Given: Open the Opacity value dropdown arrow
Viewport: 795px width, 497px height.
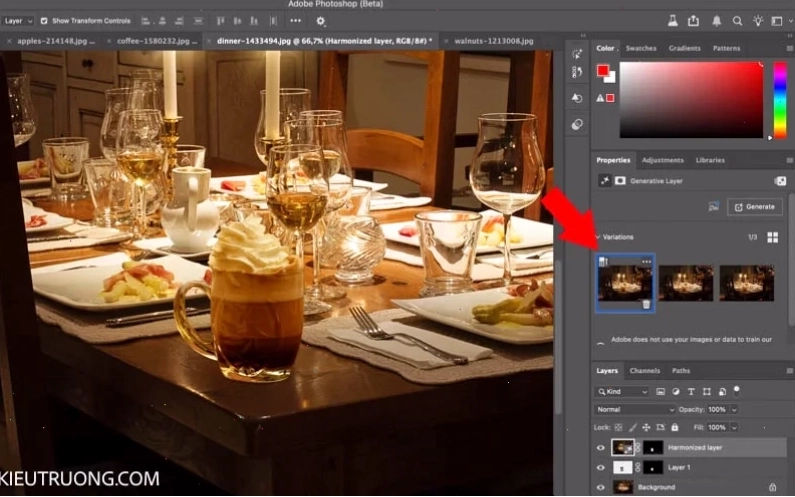Looking at the screenshot, I should click(x=734, y=409).
